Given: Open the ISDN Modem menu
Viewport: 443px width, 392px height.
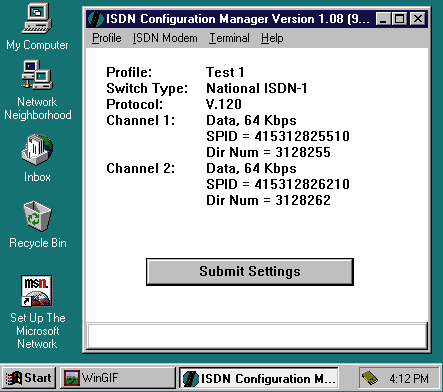Looking at the screenshot, I should 165,38.
